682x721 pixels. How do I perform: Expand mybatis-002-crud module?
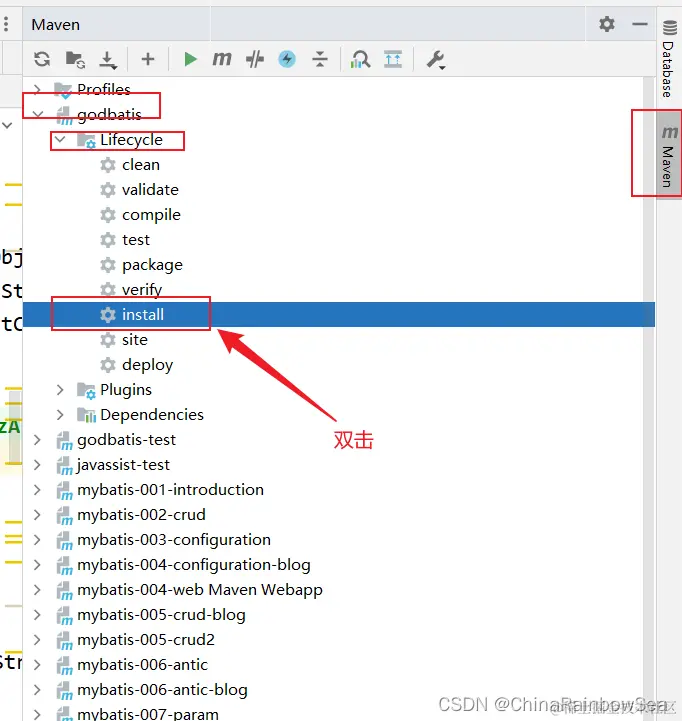[38, 515]
